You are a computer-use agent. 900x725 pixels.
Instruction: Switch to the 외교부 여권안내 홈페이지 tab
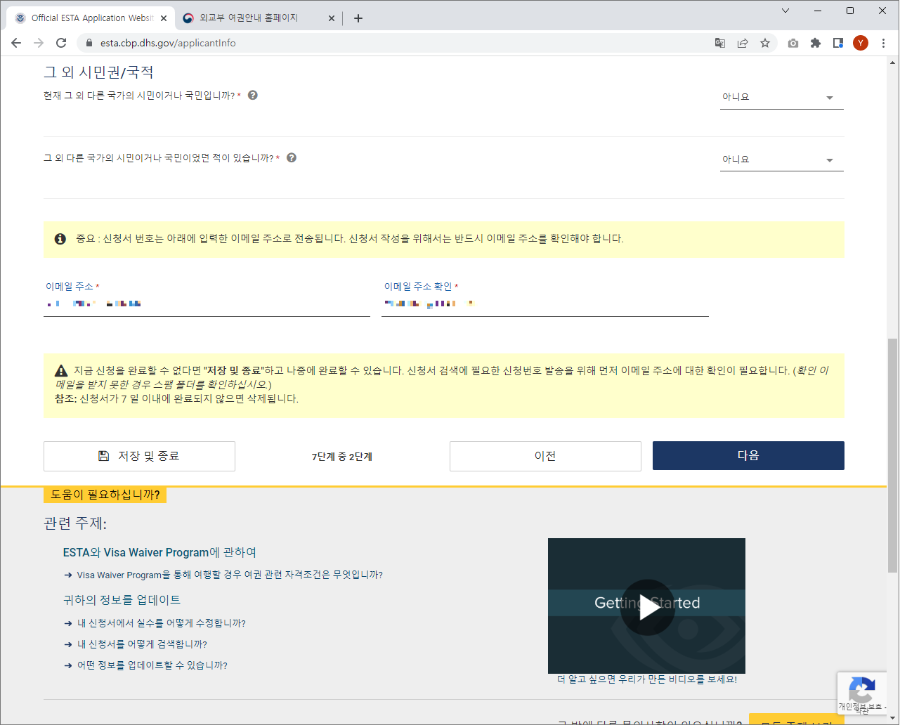(x=258, y=18)
